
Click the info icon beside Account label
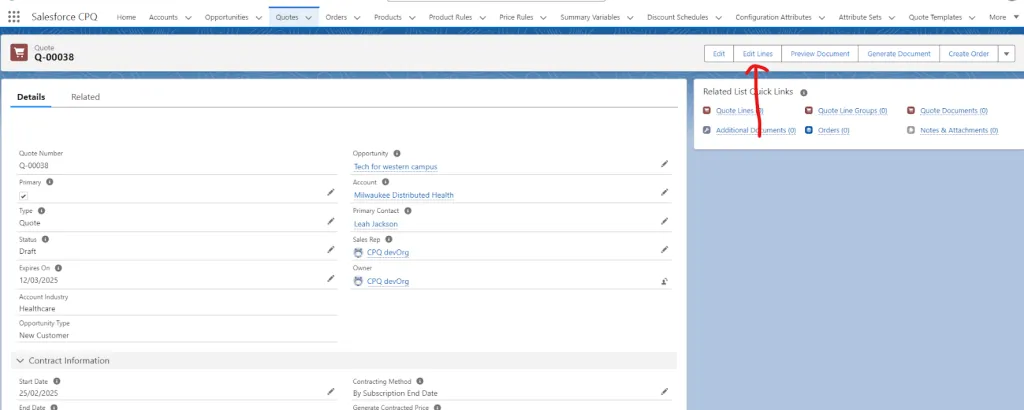pos(385,182)
